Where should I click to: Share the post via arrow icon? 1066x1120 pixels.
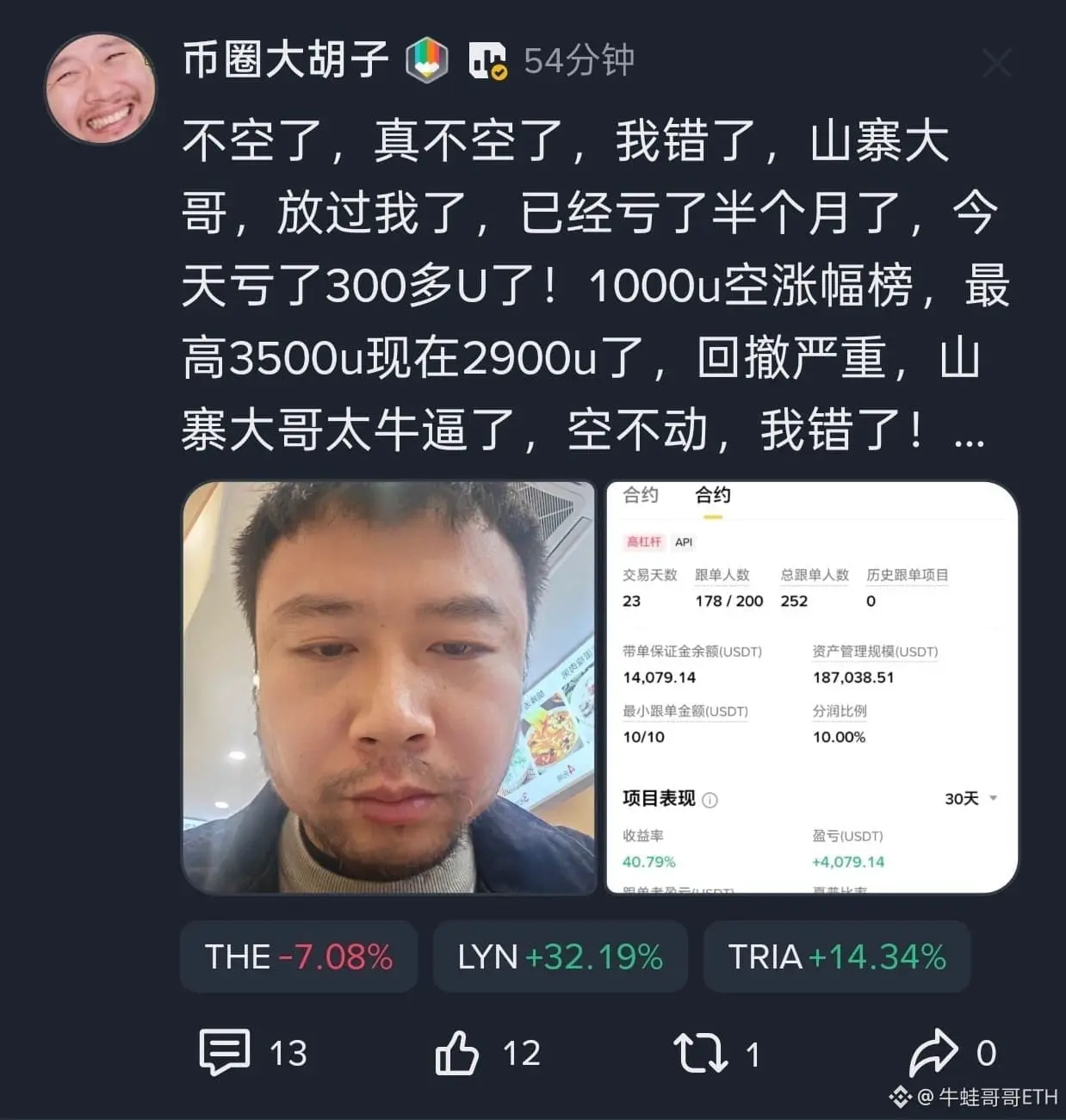[x=933, y=1052]
